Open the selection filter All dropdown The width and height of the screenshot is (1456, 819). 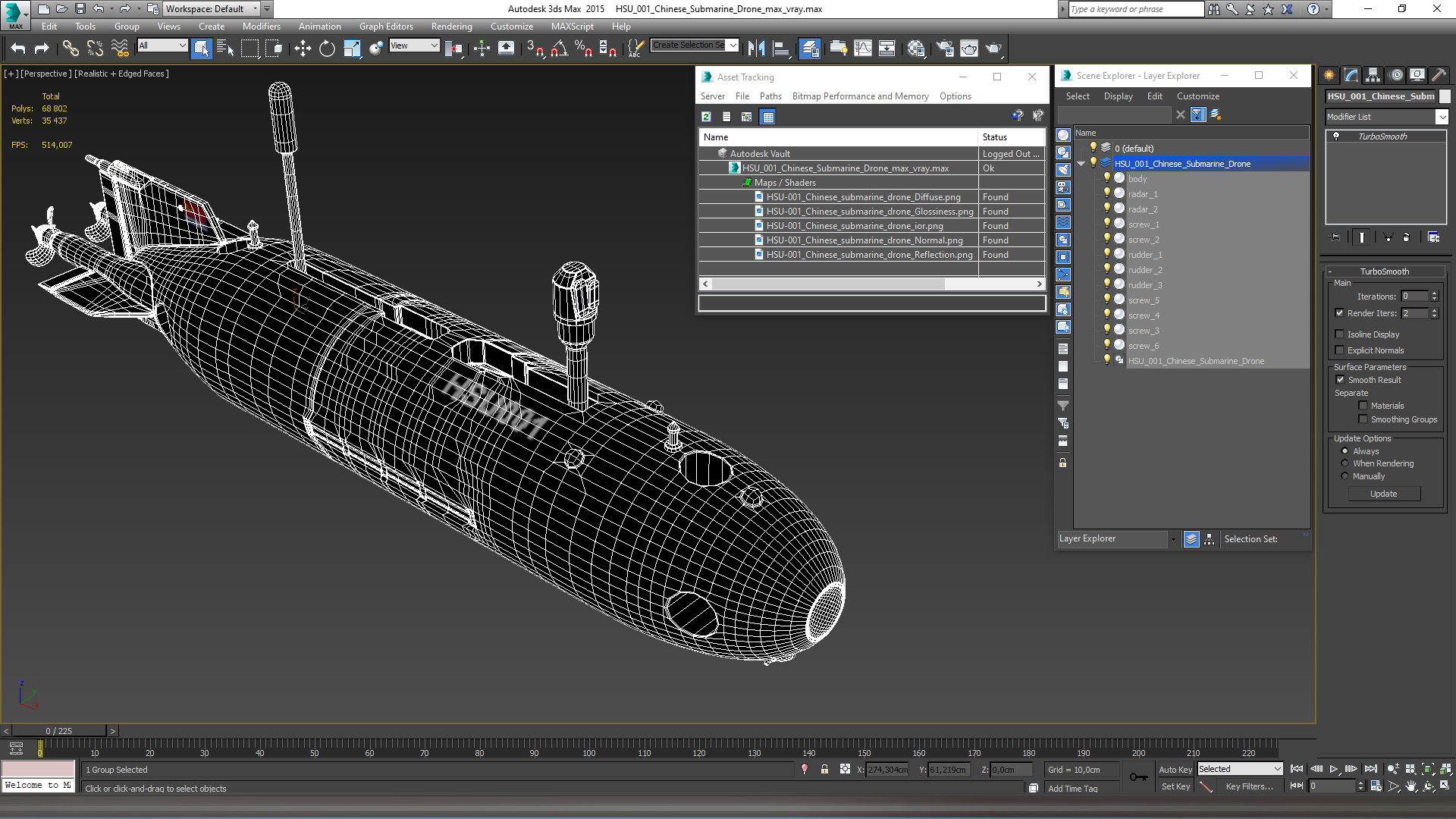click(162, 45)
